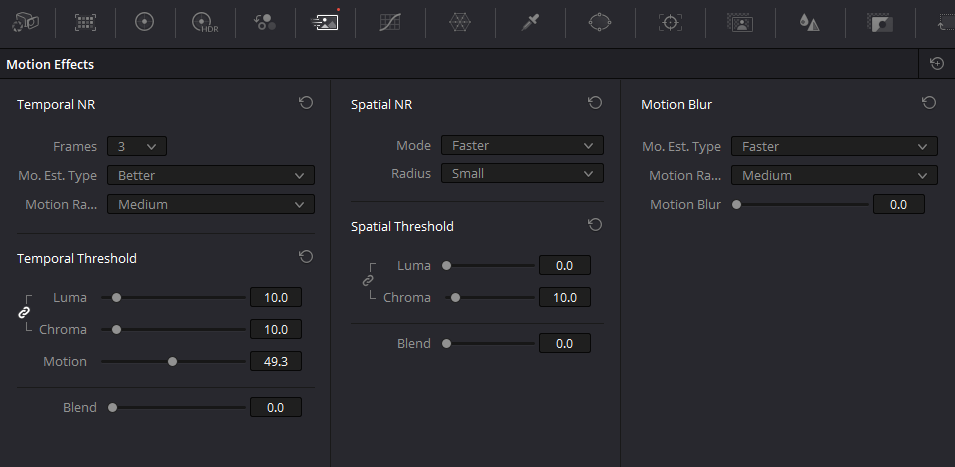Open the Spatial NR Radius dropdown
Image resolution: width=955 pixels, height=467 pixels.
point(522,173)
